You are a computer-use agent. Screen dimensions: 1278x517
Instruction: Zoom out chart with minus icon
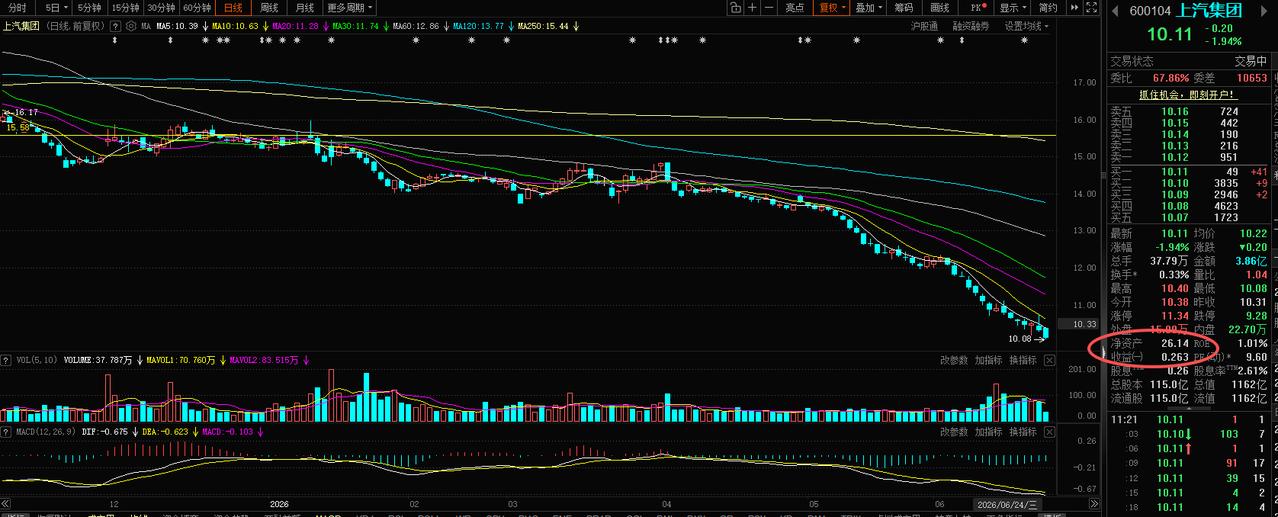pyautogui.click(x=769, y=8)
